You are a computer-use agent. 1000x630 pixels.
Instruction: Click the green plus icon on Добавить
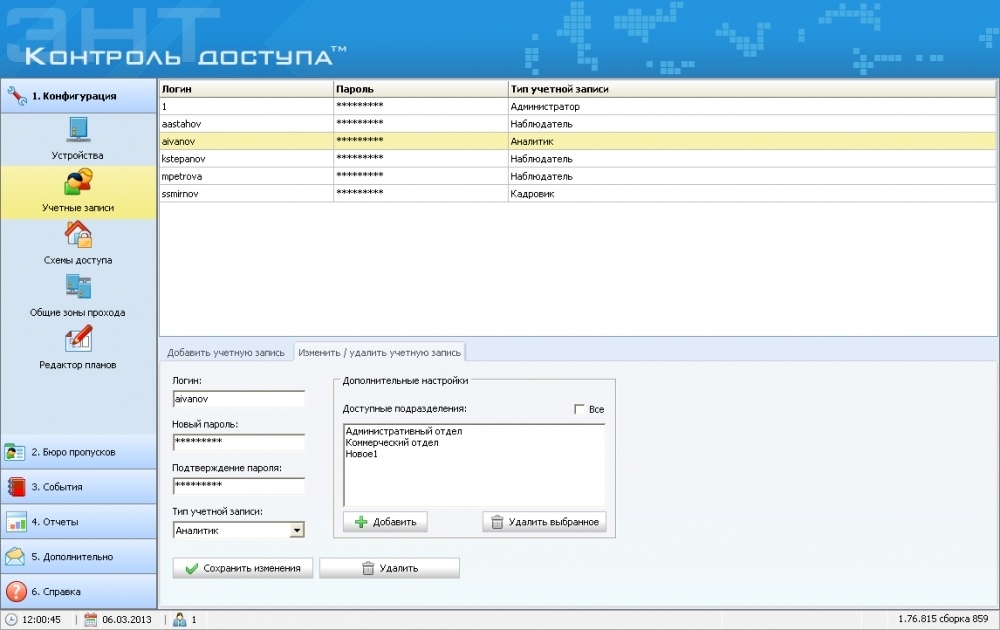361,522
